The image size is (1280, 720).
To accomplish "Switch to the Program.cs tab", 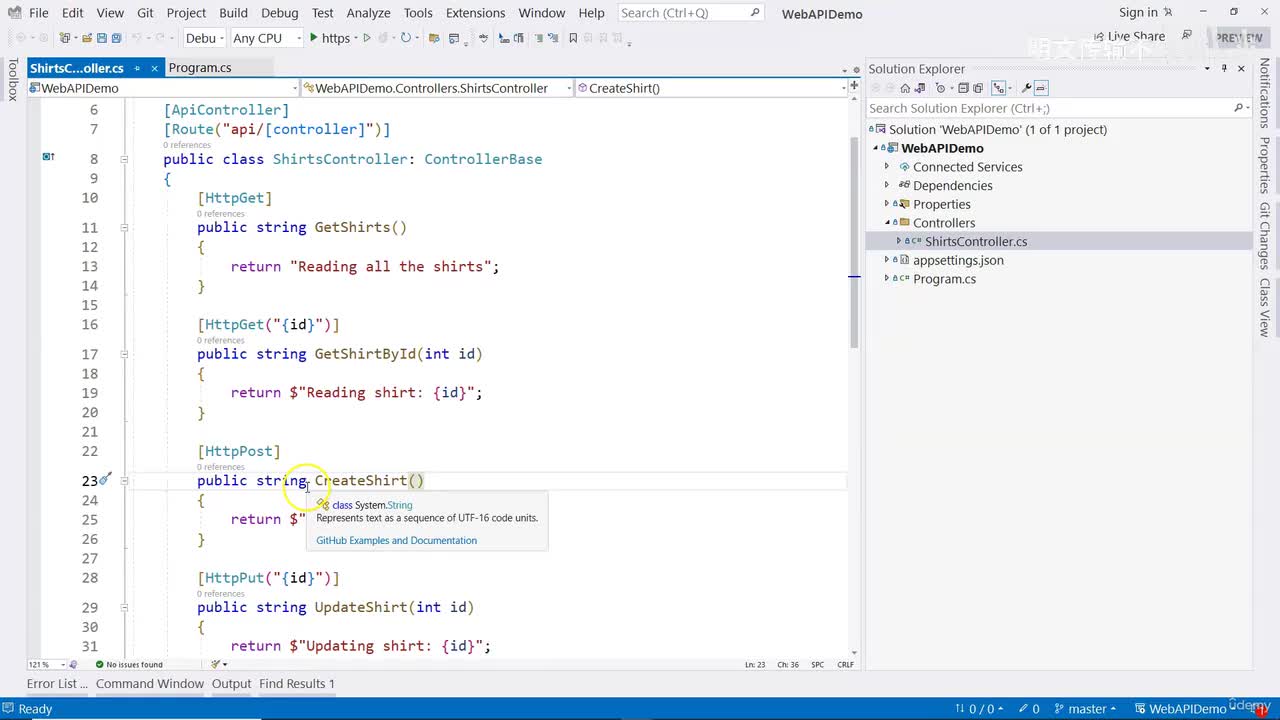I will coord(200,68).
